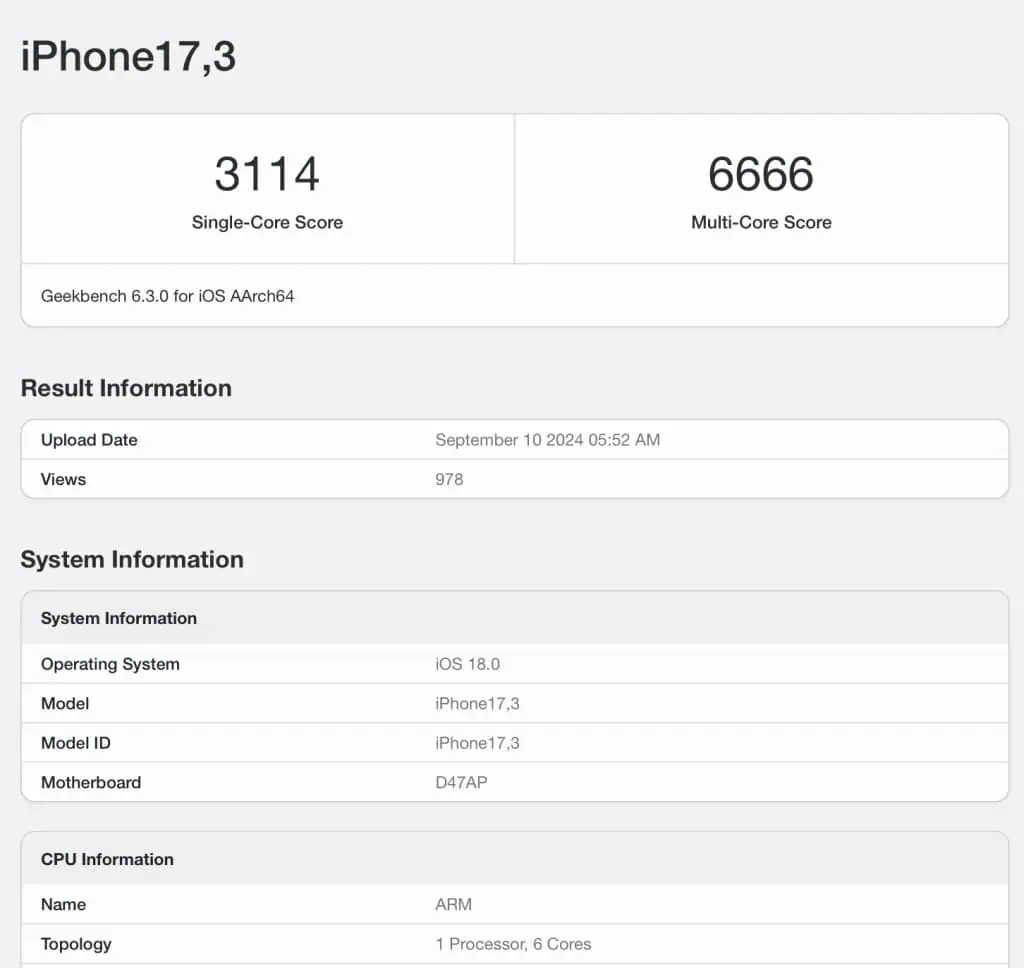Click the Views row label
The image size is (1024, 968).
pos(63,479)
